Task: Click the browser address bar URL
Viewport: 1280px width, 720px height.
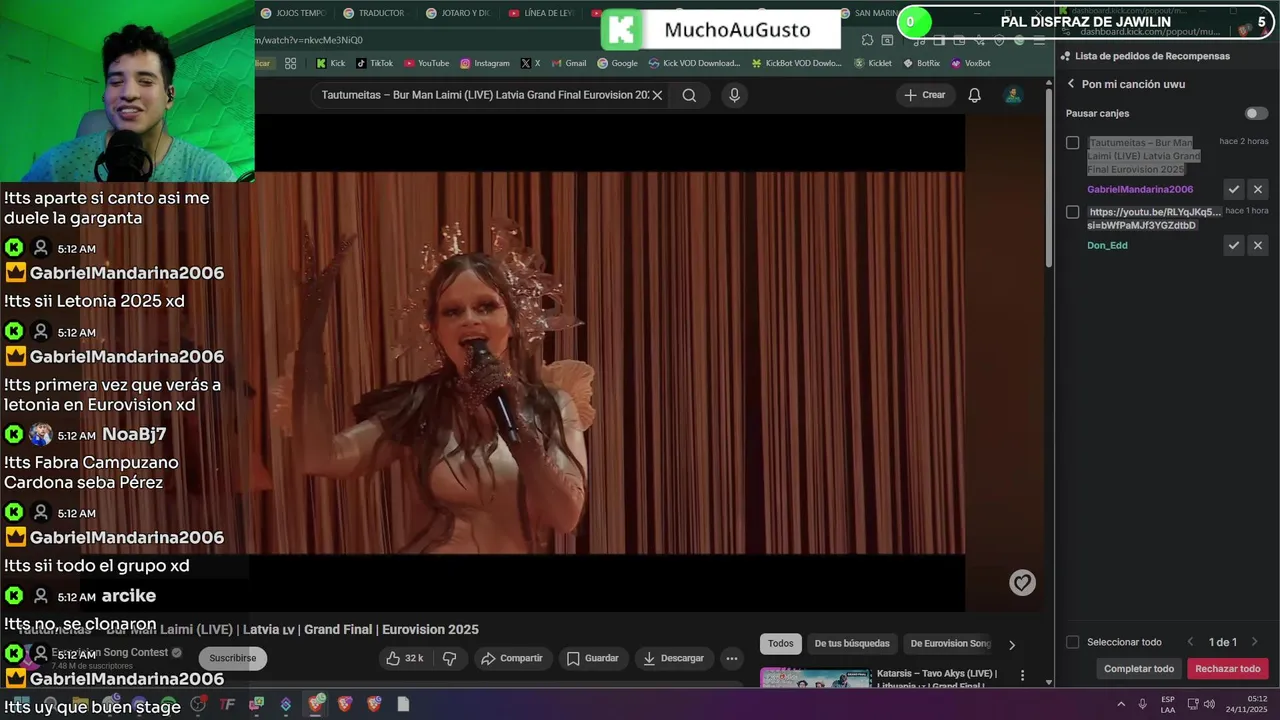Action: tap(310, 40)
